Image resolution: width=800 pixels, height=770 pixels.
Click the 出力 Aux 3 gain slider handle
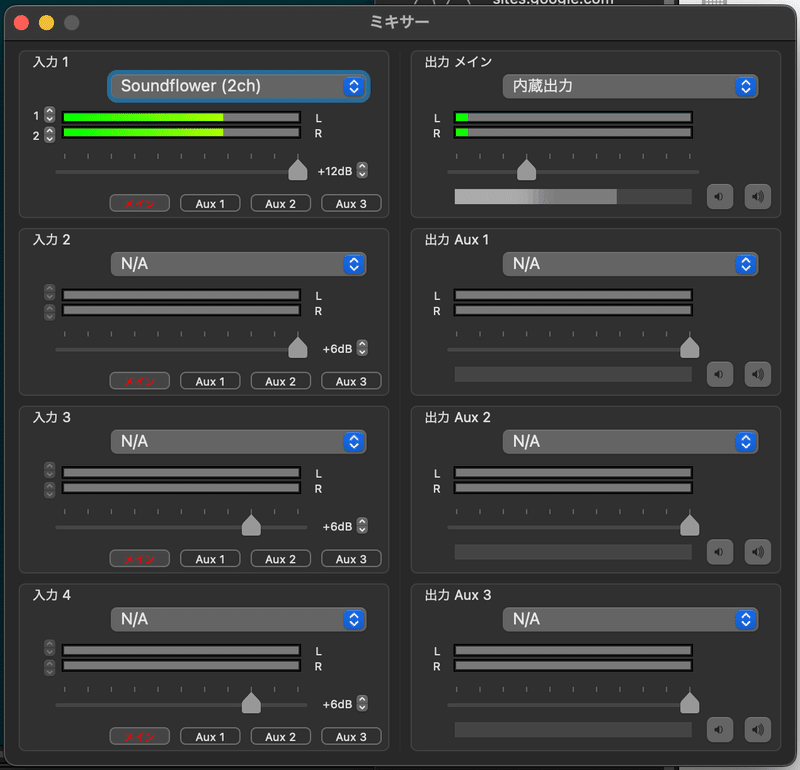point(690,703)
